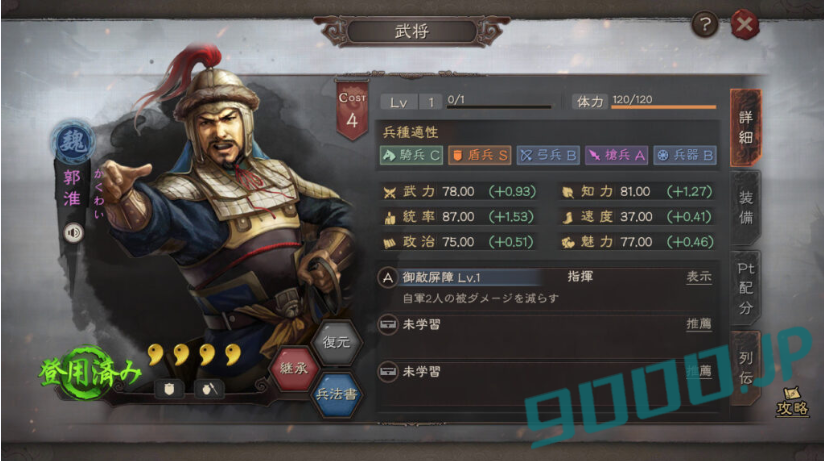Select 騎兵 C troop aptitude
Image resolution: width=824 pixels, height=461 pixels.
click(x=411, y=155)
